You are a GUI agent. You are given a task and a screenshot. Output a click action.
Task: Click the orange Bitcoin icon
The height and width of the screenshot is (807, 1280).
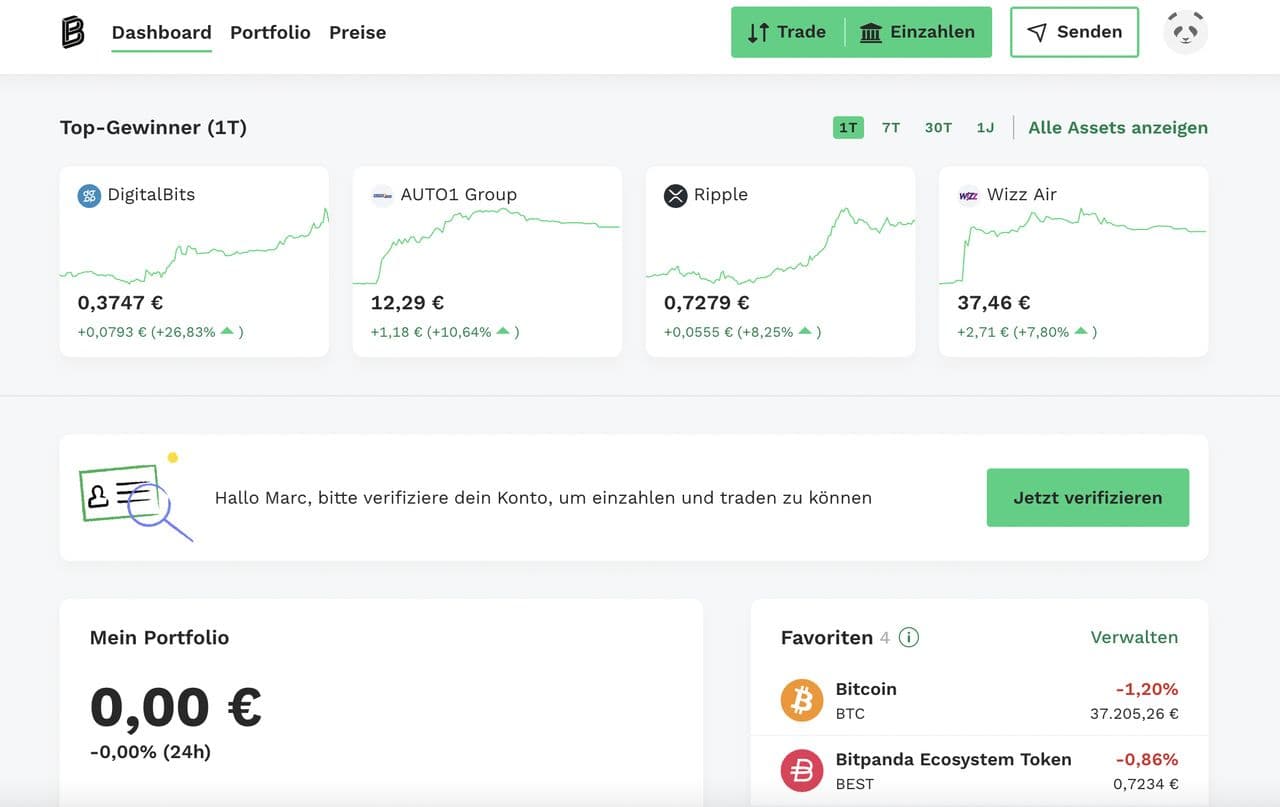pos(801,700)
